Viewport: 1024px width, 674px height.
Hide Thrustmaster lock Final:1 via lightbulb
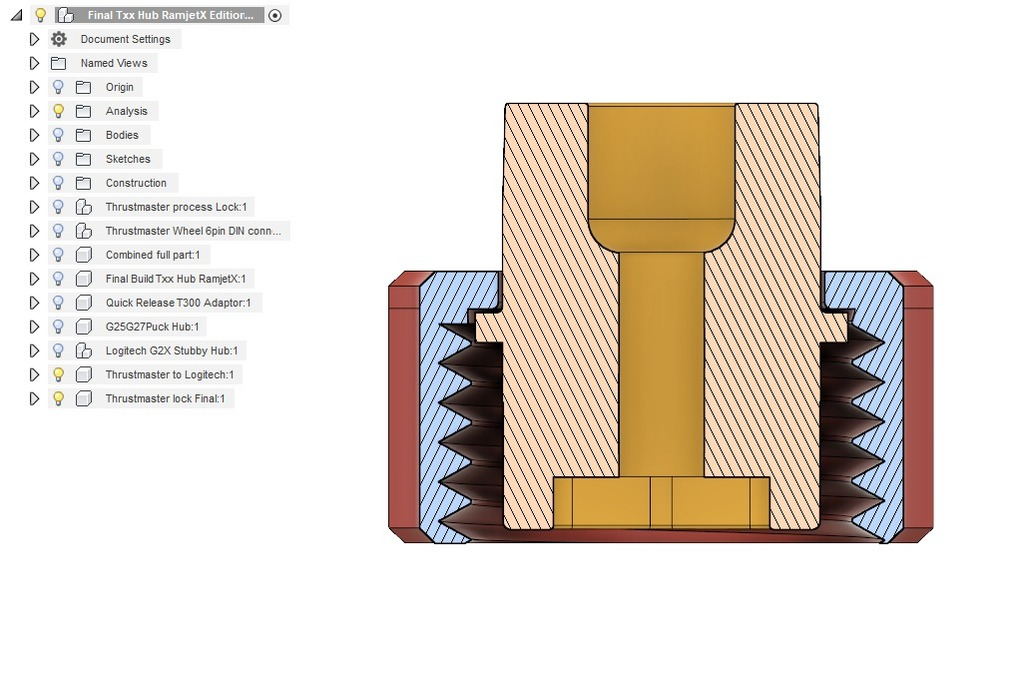click(x=58, y=399)
